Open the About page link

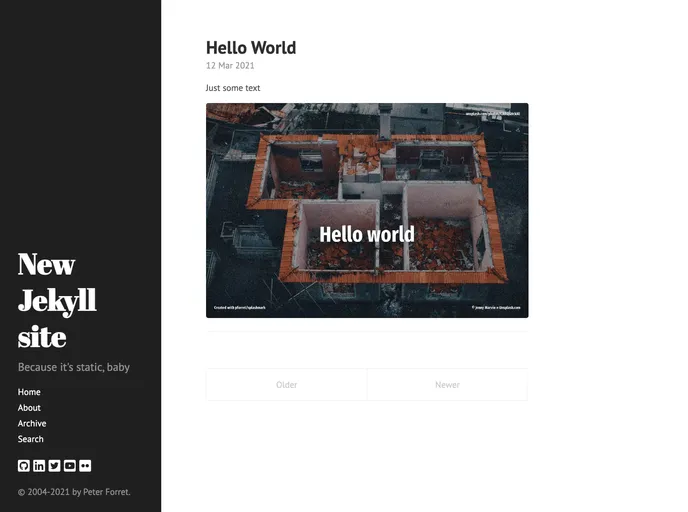point(29,408)
